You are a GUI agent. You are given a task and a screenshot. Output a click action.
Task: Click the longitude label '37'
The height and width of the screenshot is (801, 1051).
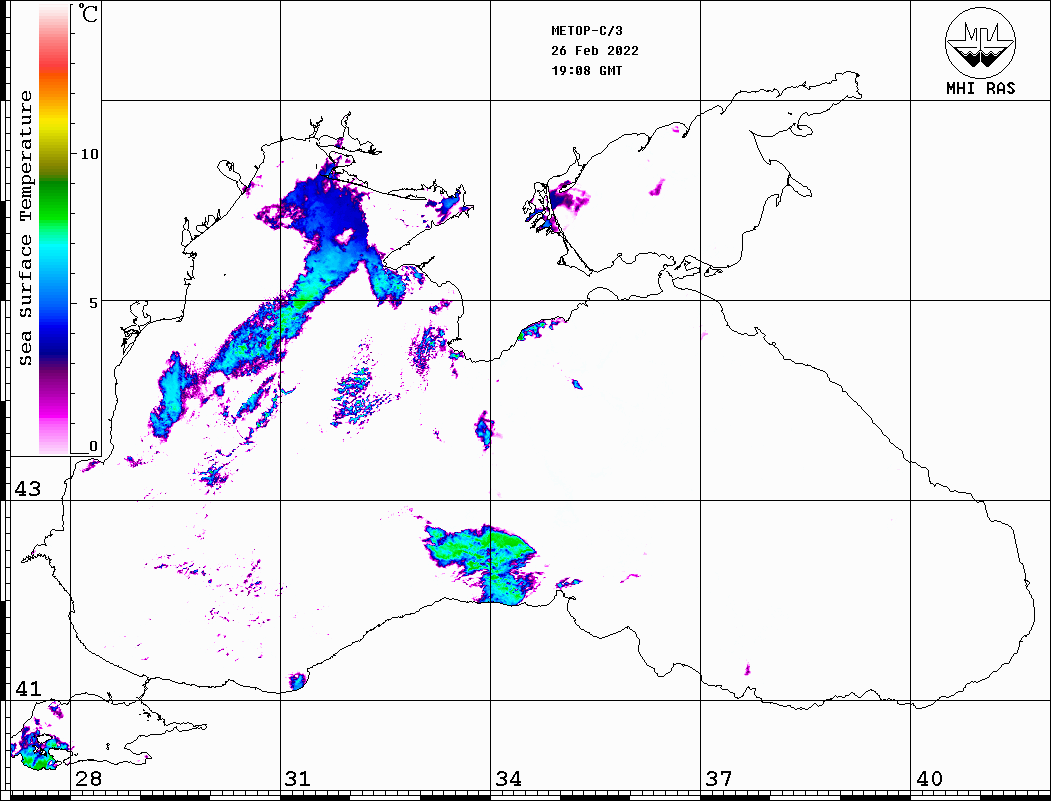719,778
